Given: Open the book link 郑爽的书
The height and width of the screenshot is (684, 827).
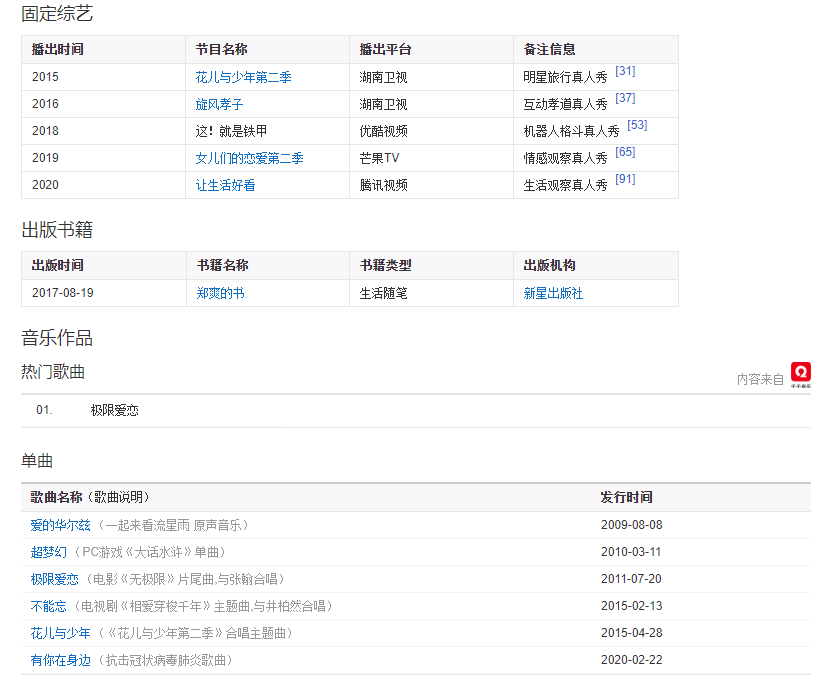Looking at the screenshot, I should pyautogui.click(x=220, y=293).
